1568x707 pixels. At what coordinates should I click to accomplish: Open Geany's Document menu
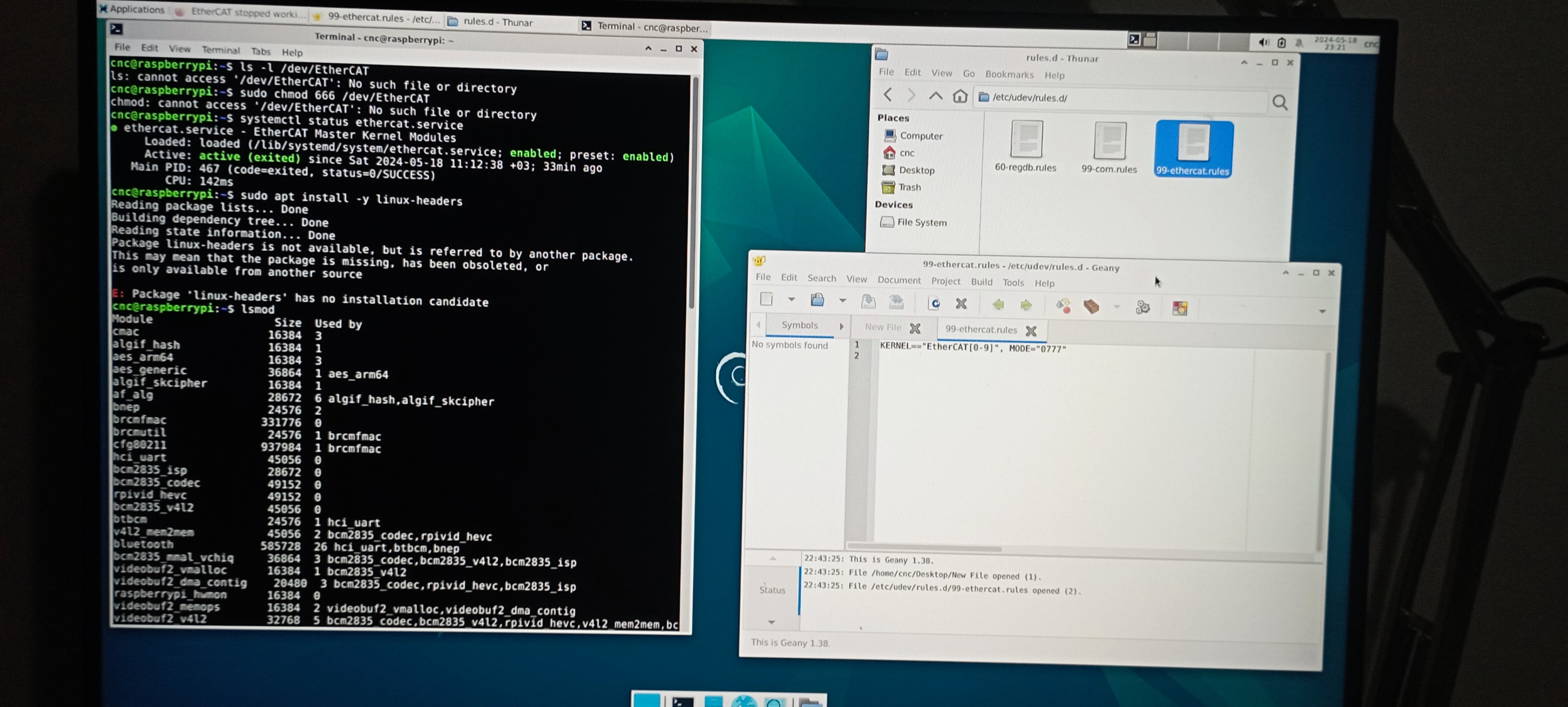click(899, 280)
